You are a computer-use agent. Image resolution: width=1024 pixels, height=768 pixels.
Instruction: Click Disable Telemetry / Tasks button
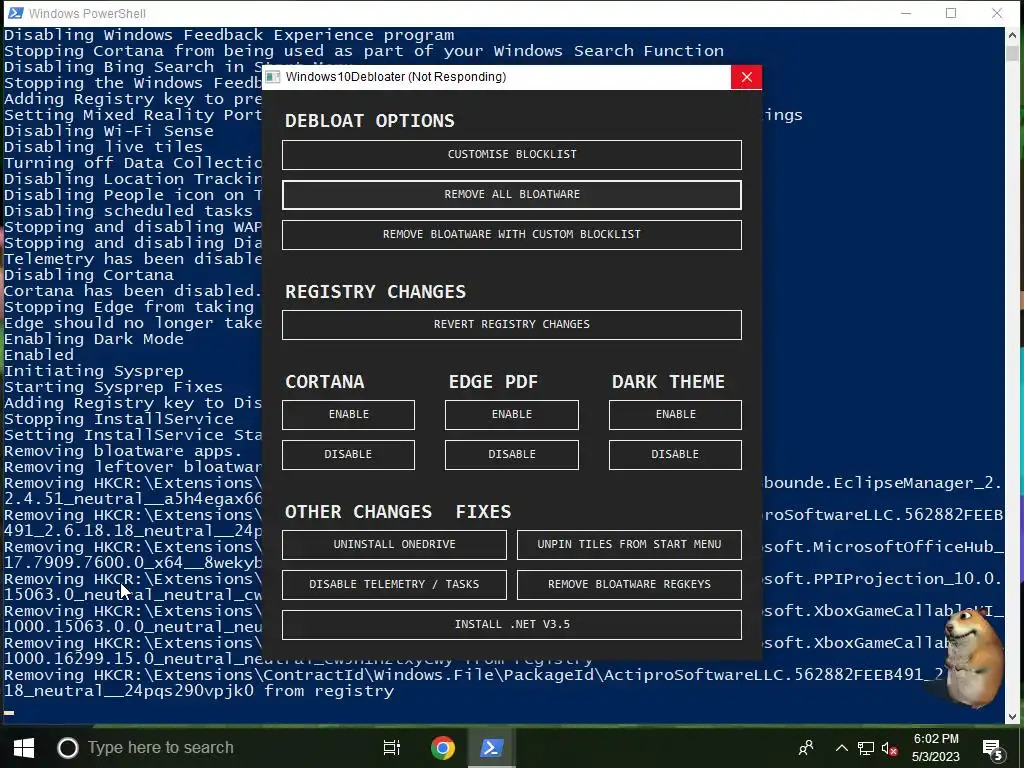(394, 584)
